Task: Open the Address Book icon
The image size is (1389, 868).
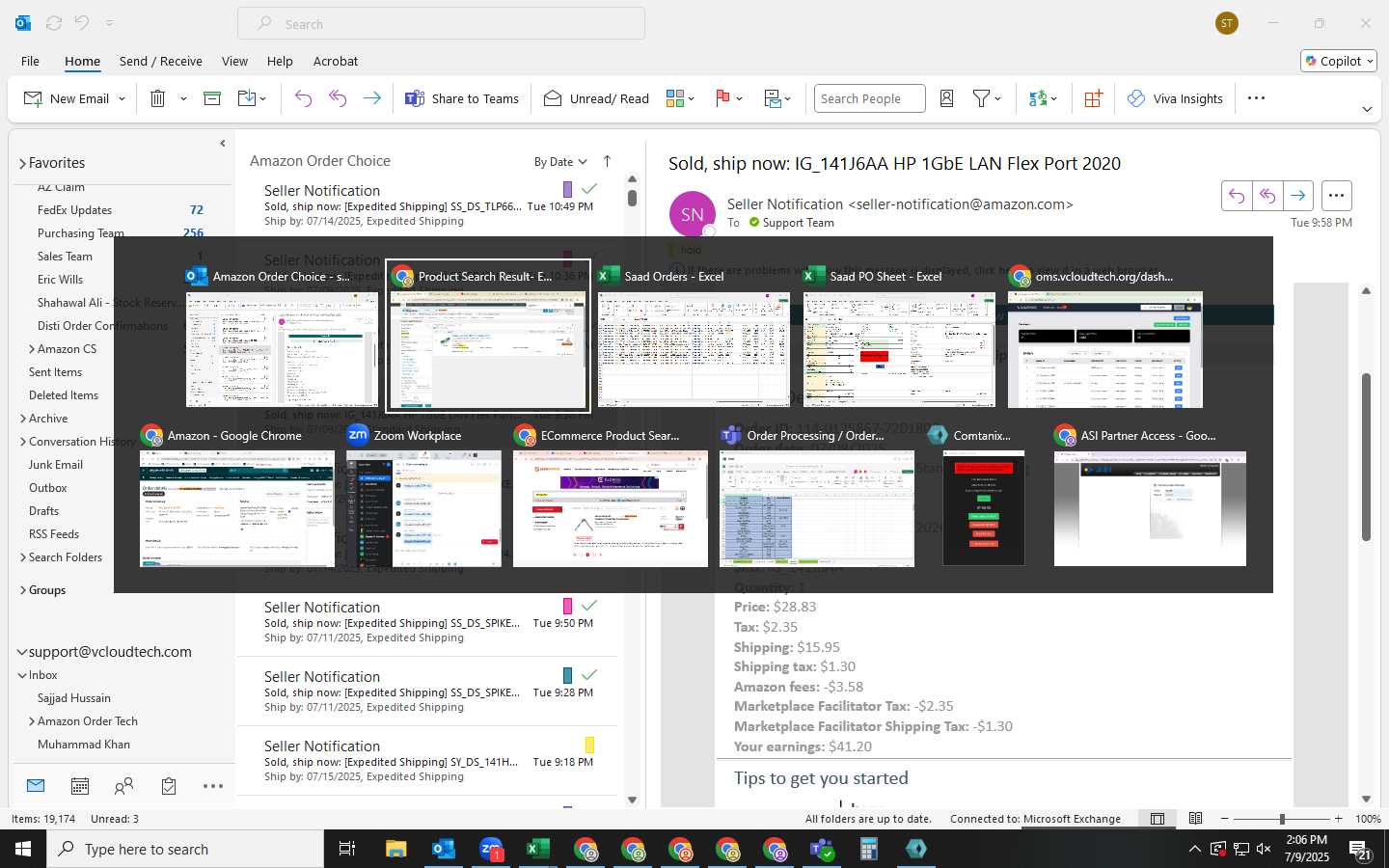Action: tap(947, 98)
